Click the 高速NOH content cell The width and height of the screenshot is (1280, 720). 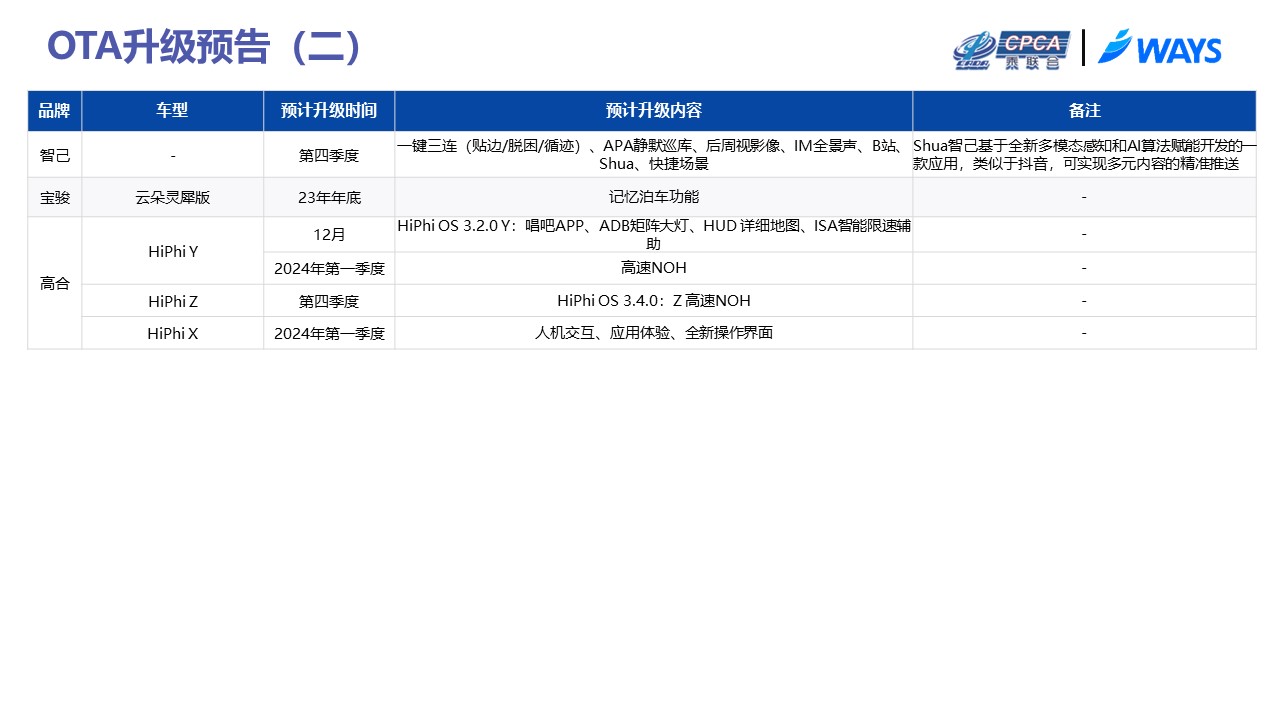tap(653, 268)
